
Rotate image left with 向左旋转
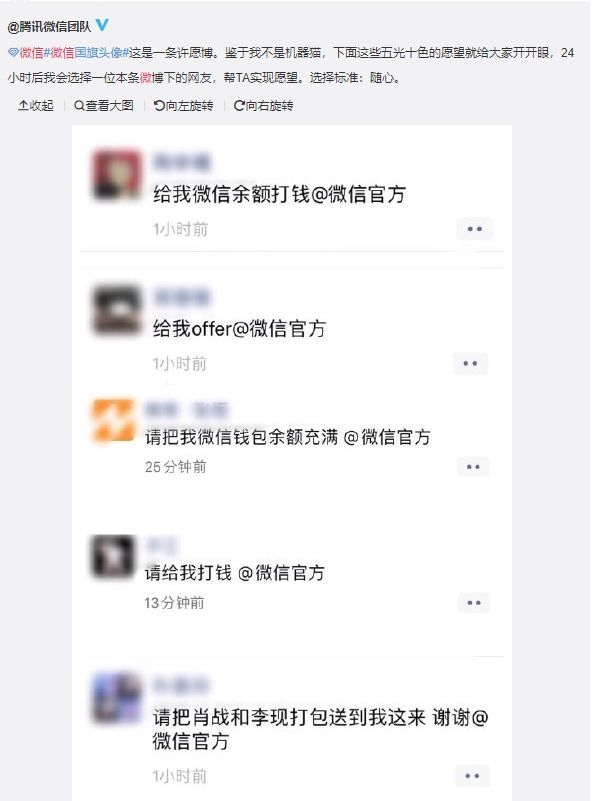(x=183, y=106)
